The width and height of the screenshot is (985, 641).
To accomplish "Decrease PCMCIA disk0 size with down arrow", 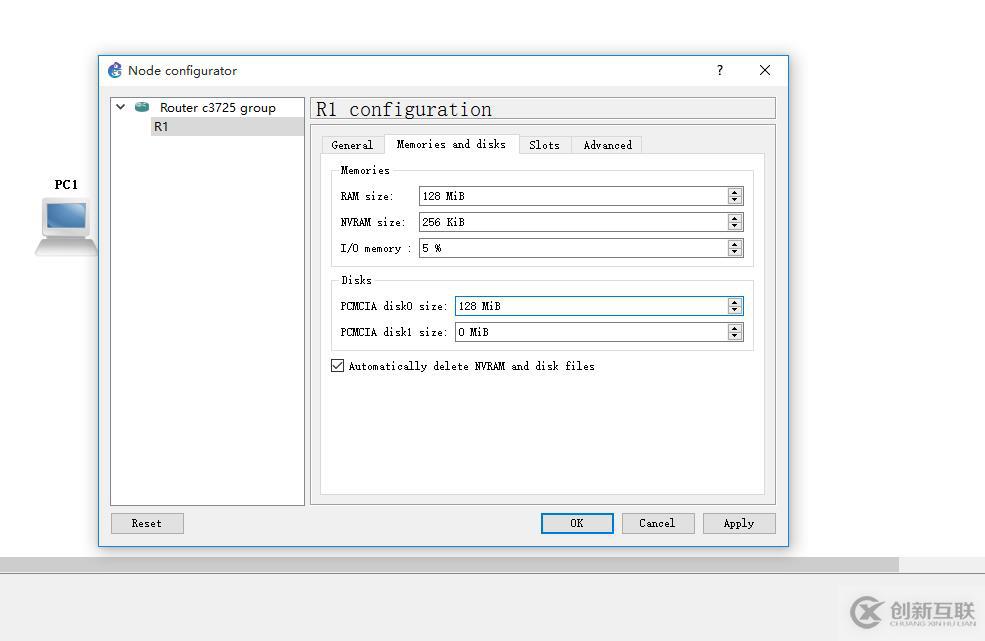I will (x=734, y=310).
